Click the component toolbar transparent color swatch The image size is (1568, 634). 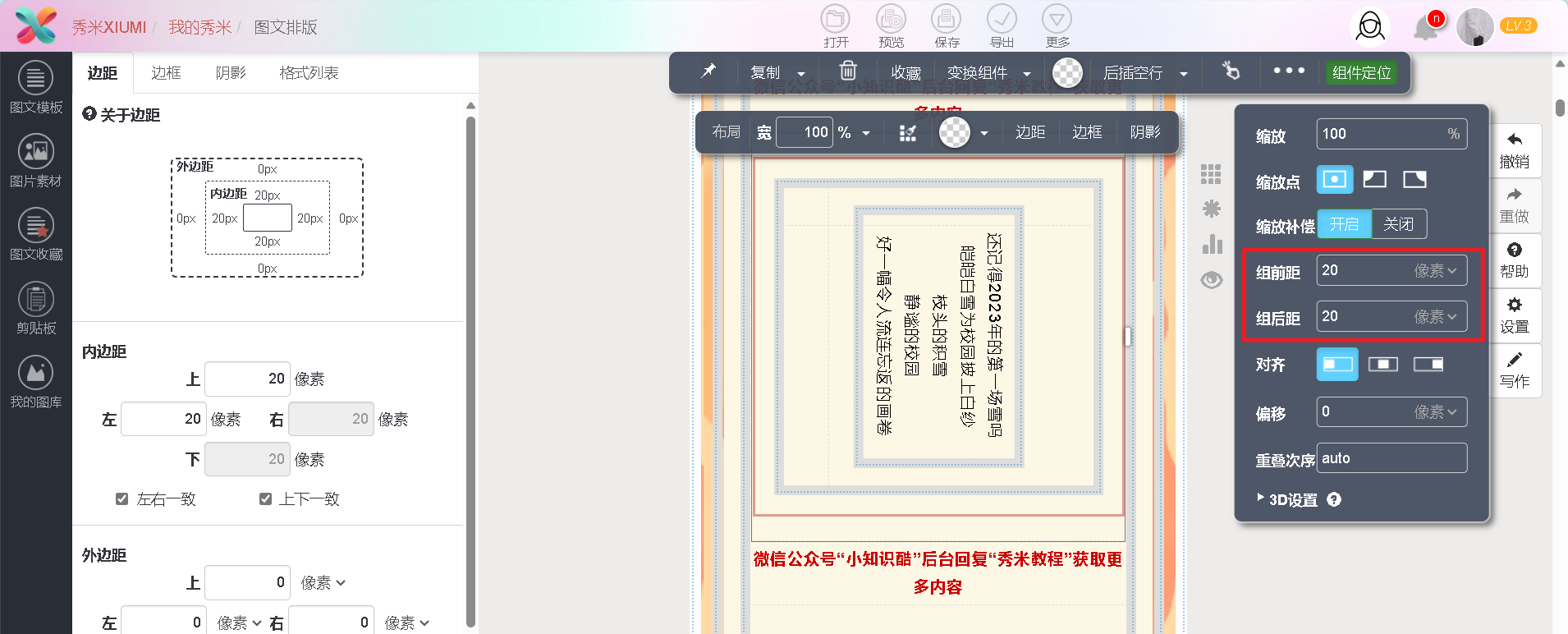pos(1067,72)
